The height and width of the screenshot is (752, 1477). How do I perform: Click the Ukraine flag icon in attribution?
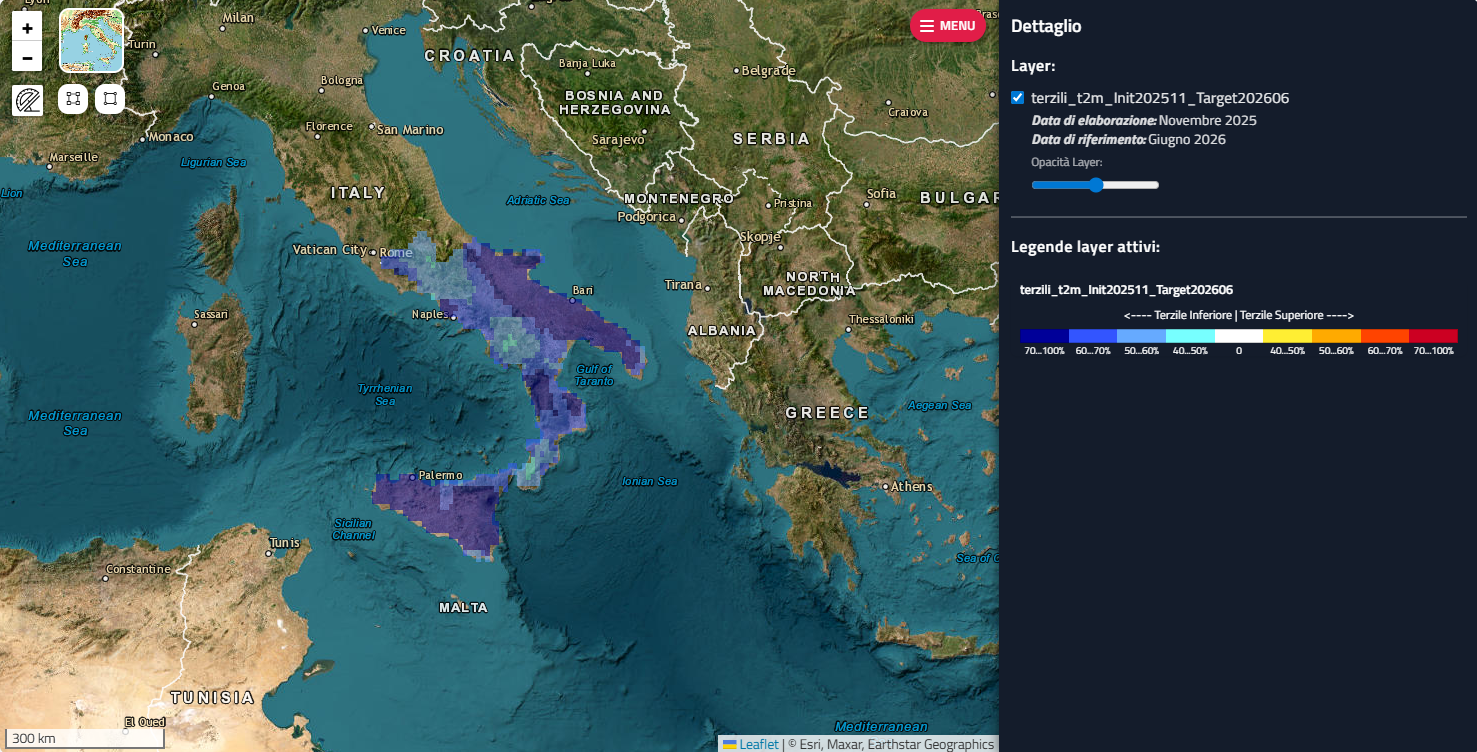click(x=730, y=744)
